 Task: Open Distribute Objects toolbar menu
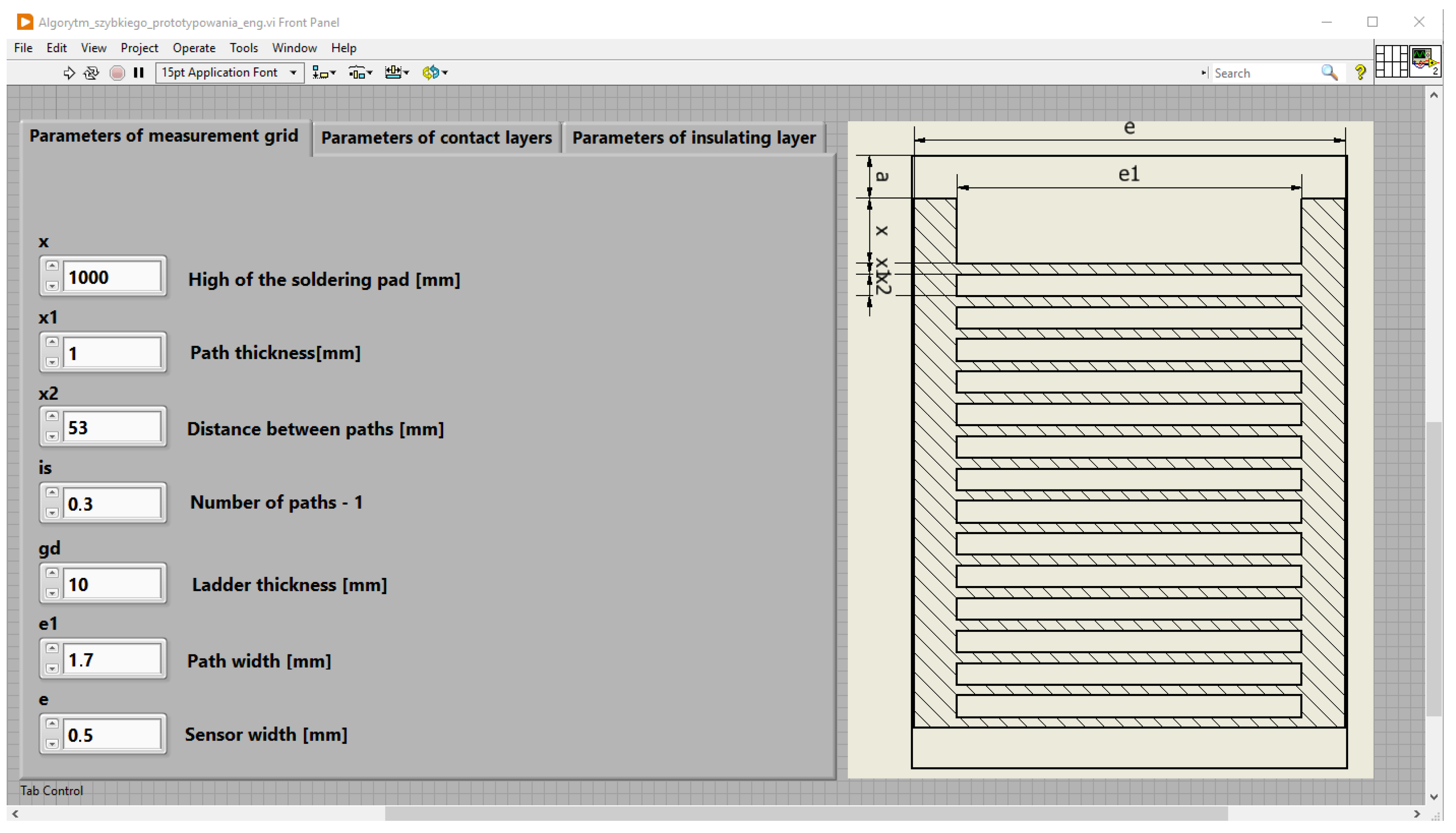(x=360, y=73)
